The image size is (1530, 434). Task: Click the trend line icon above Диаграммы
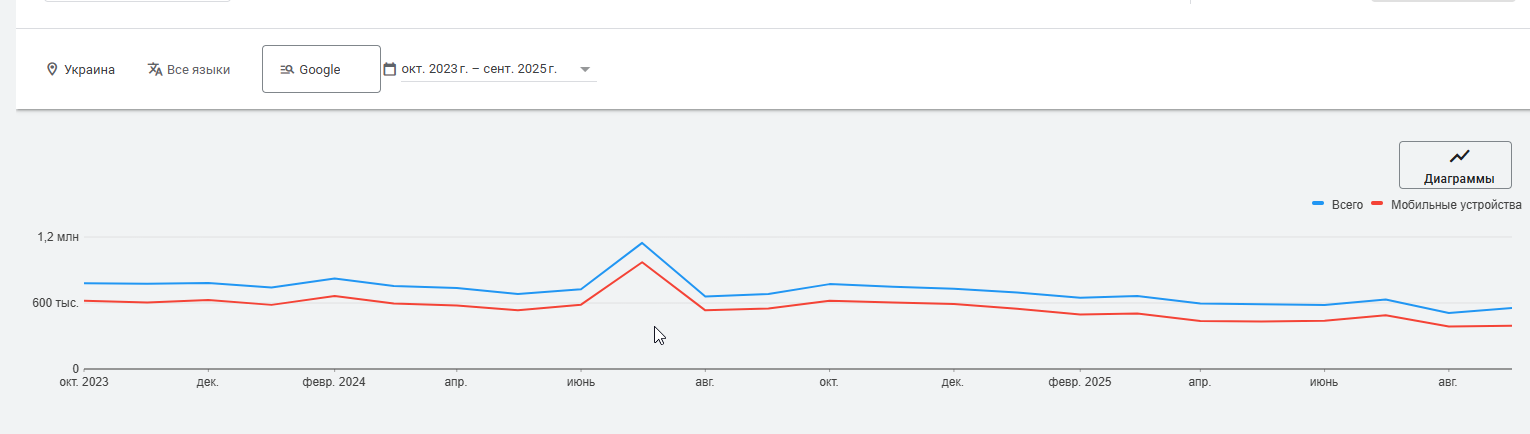click(1460, 156)
